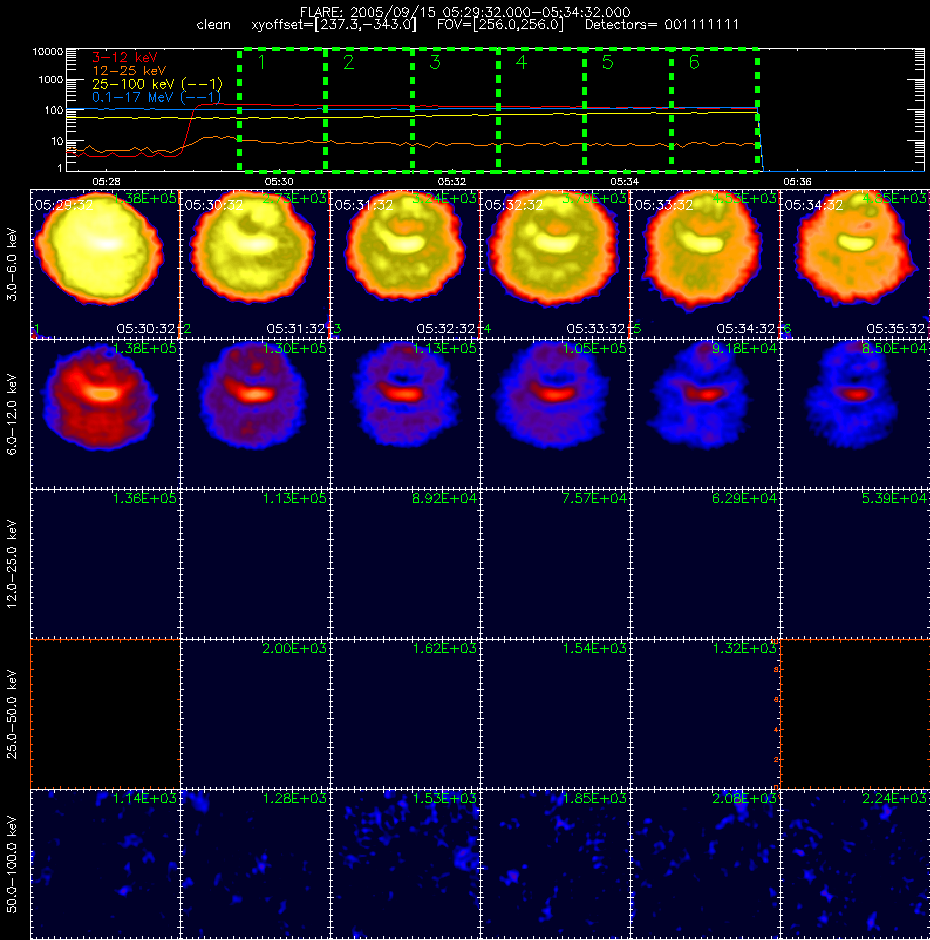This screenshot has width=930, height=940.
Task: Click the 05:28 time axis label
Action: click(x=106, y=181)
